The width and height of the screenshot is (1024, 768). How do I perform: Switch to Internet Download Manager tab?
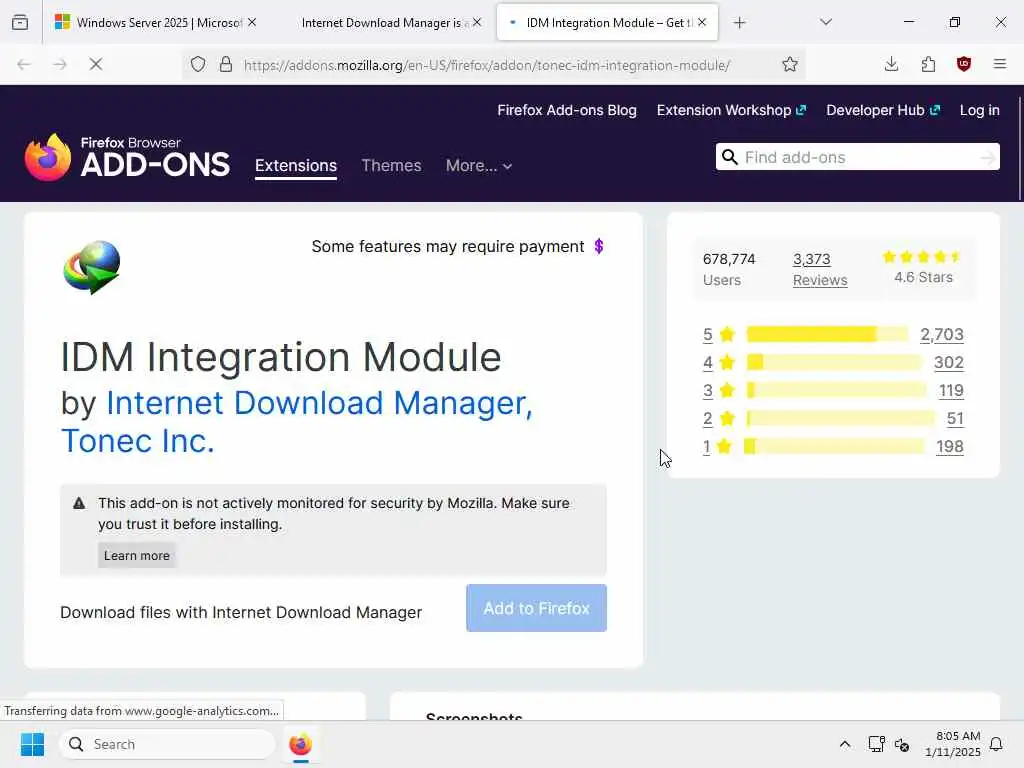pyautogui.click(x=381, y=23)
